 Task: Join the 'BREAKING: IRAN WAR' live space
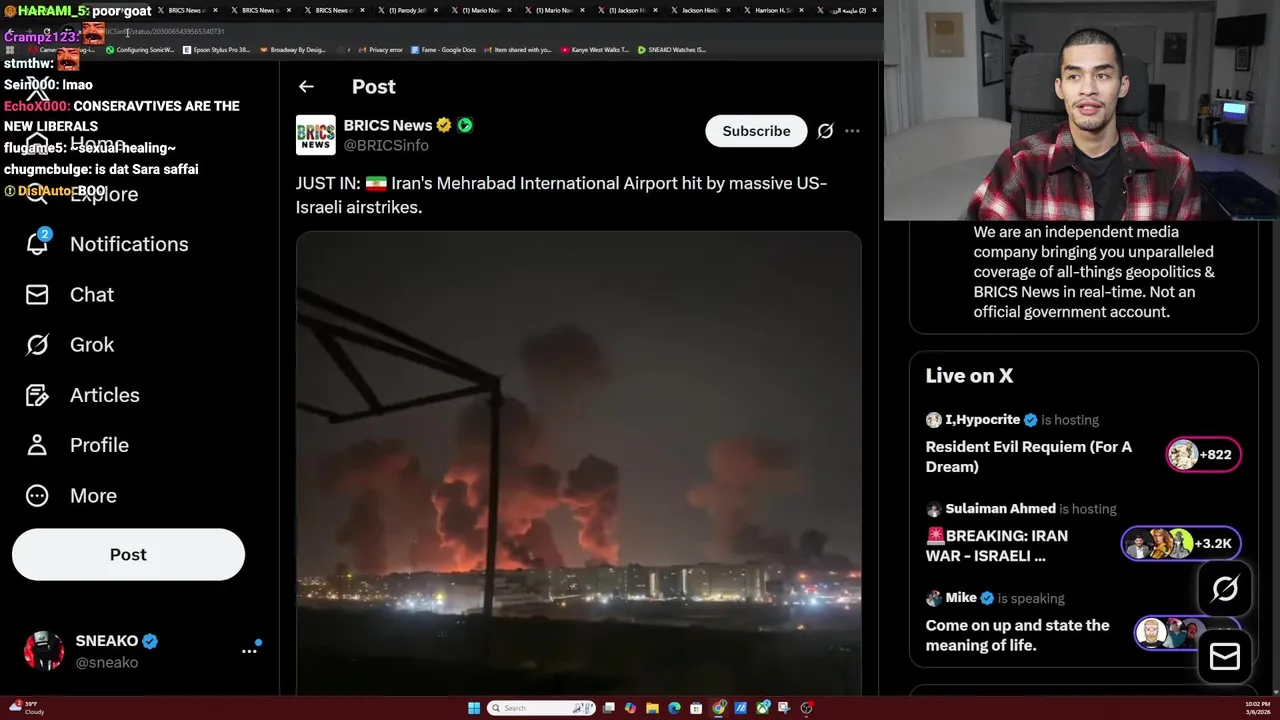click(997, 545)
